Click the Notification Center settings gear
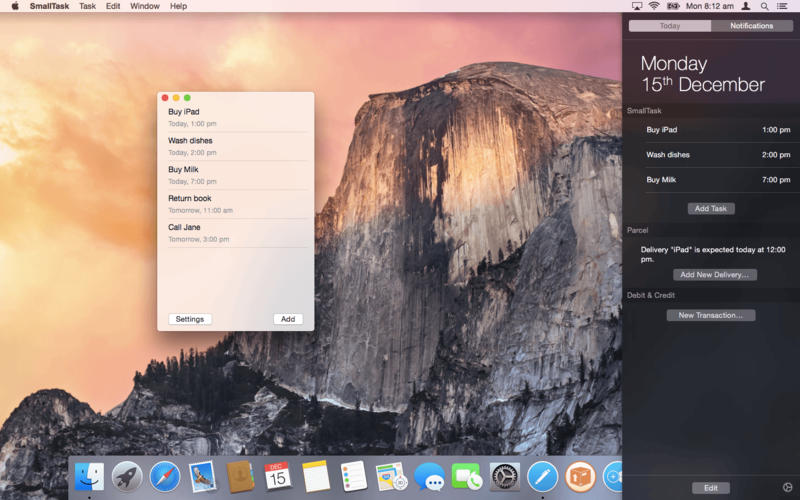This screenshot has height=500, width=800. pos(786,487)
